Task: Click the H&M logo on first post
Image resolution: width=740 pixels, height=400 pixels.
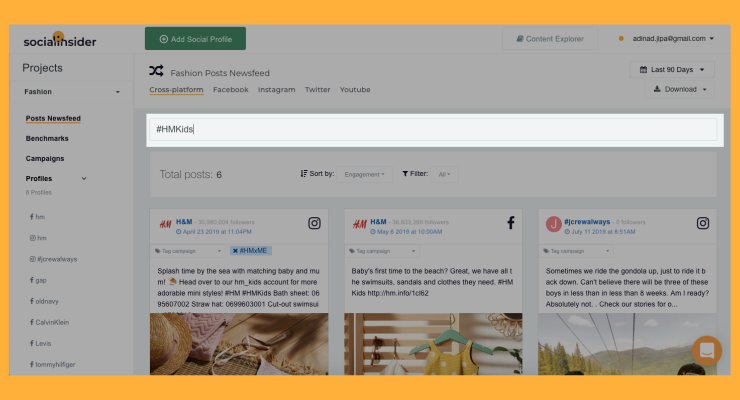Action: tap(165, 224)
